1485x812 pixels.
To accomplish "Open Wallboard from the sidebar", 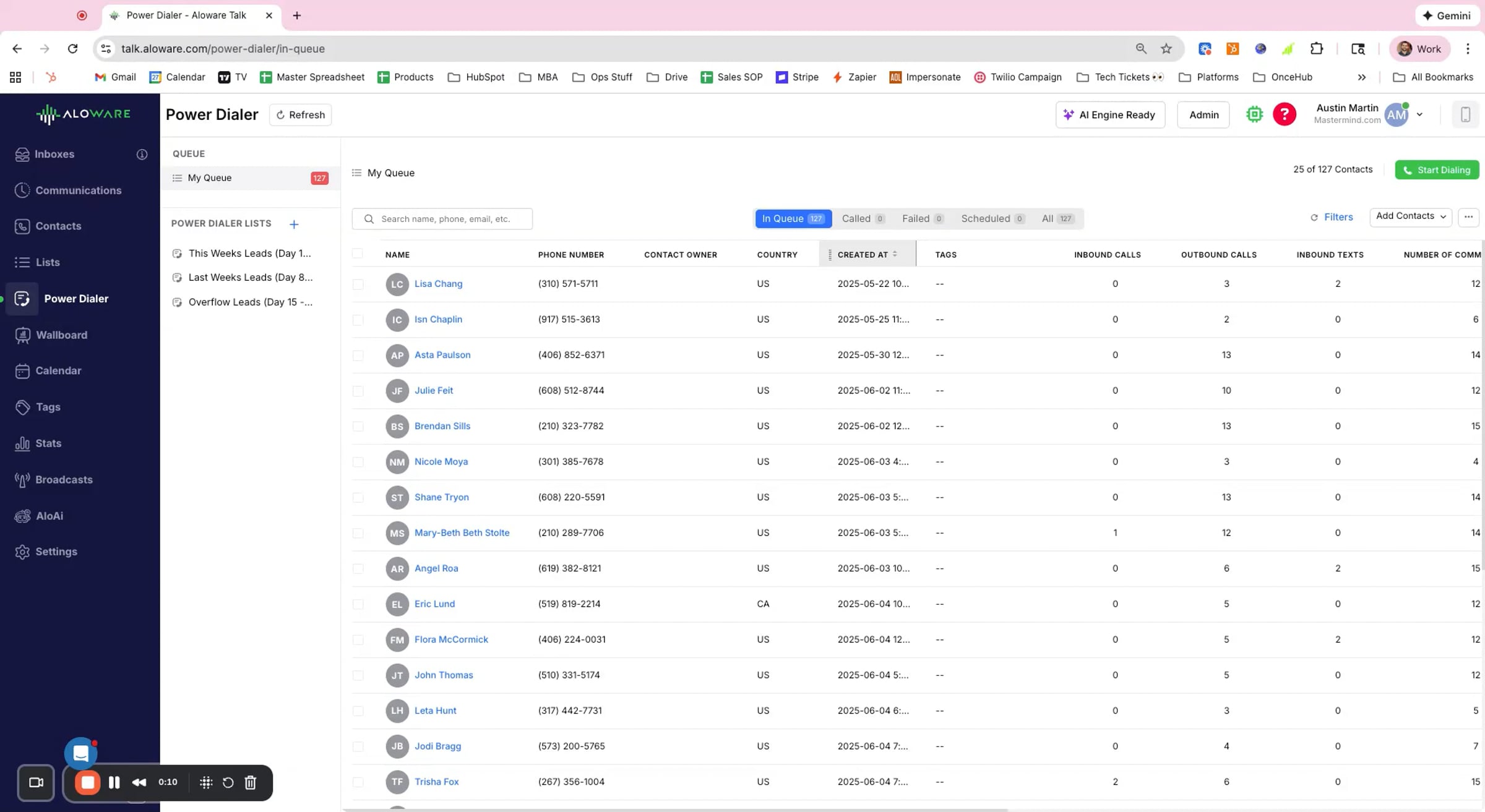I will pos(61,335).
